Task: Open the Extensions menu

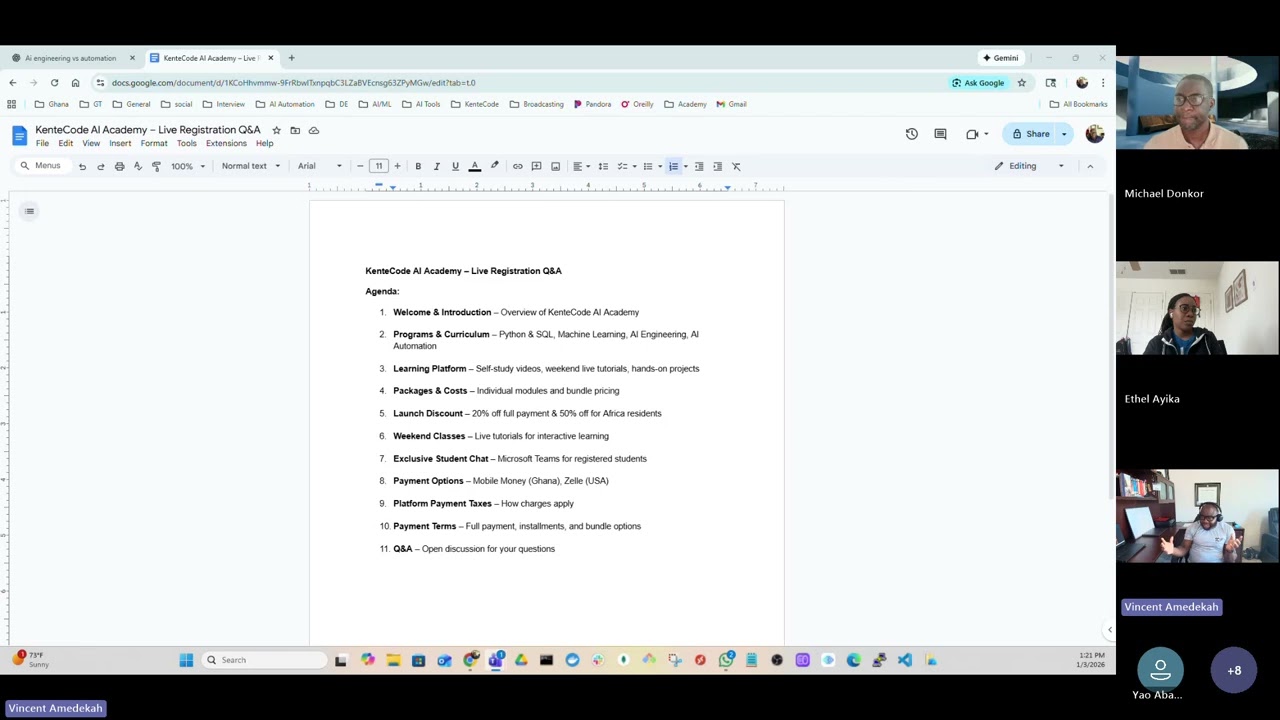Action: [226, 143]
